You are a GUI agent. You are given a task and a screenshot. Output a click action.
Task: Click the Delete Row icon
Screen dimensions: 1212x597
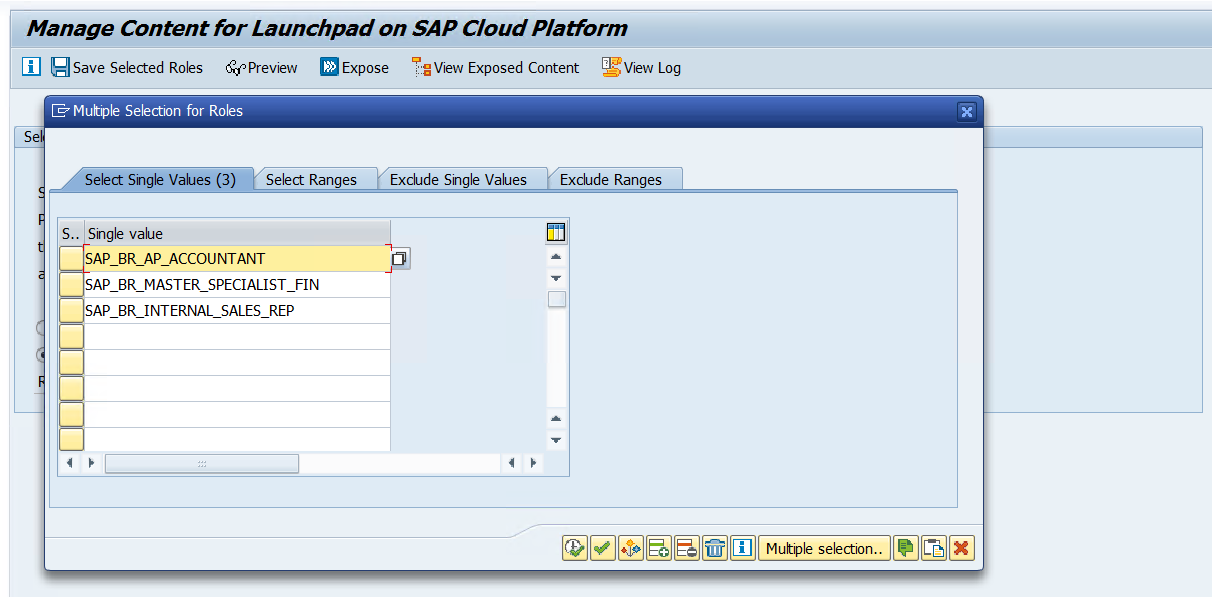point(686,548)
